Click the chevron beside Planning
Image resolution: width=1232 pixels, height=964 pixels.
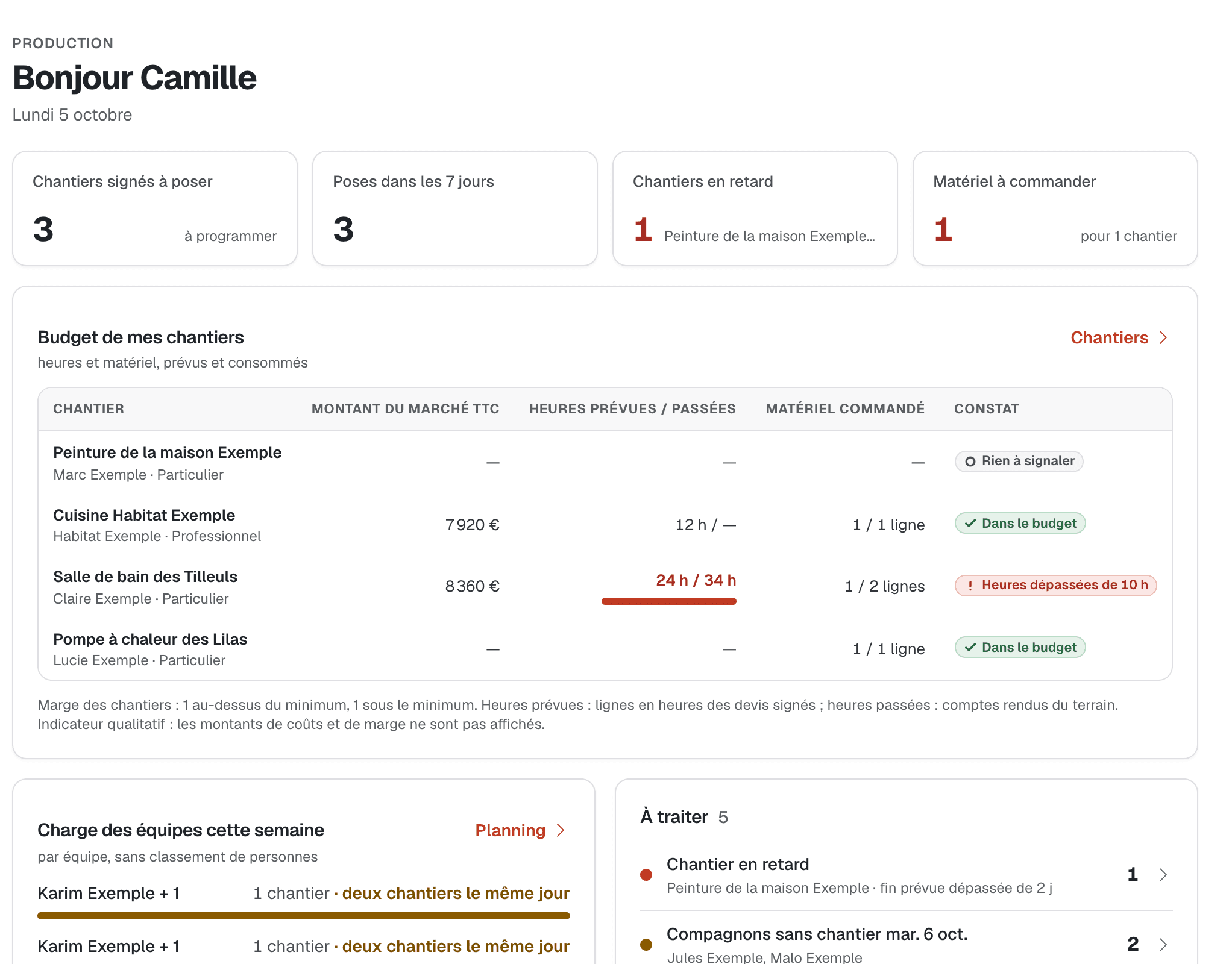[561, 831]
